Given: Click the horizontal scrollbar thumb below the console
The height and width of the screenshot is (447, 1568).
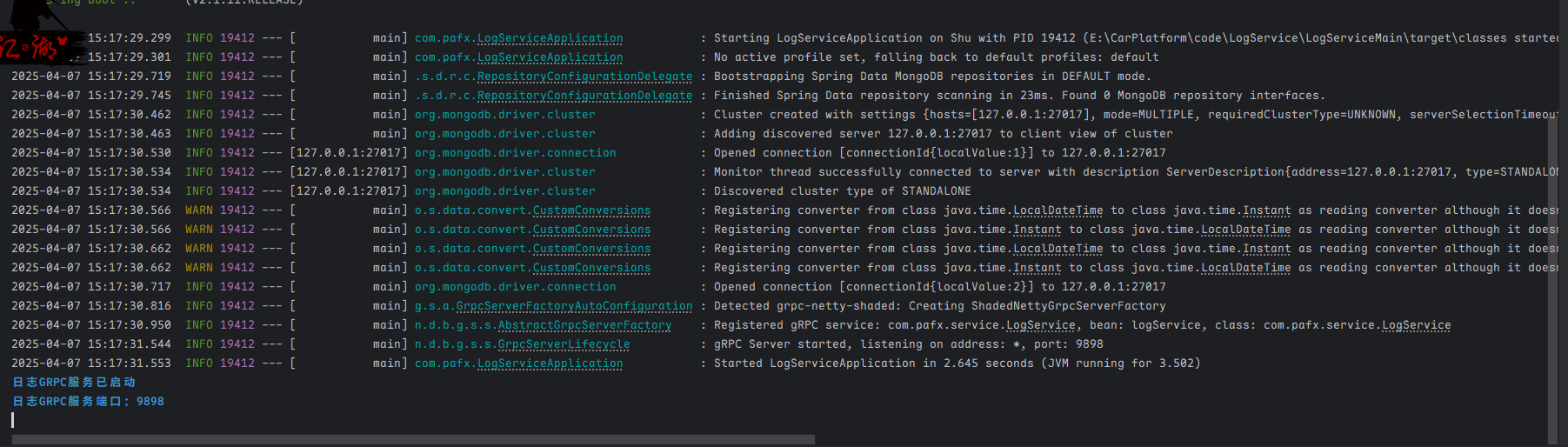Looking at the screenshot, I should point(413,440).
